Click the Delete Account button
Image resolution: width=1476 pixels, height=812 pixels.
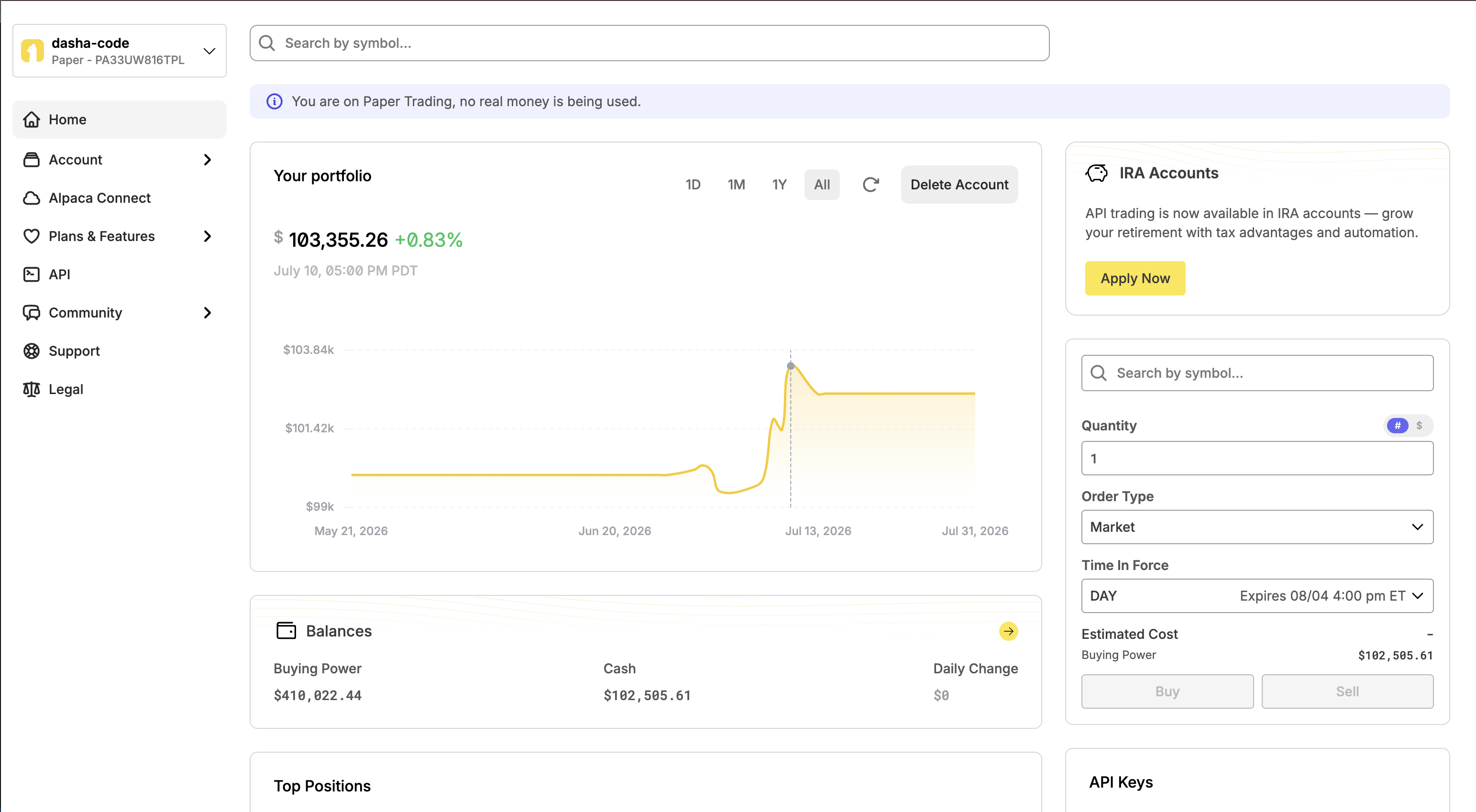pyautogui.click(x=959, y=185)
